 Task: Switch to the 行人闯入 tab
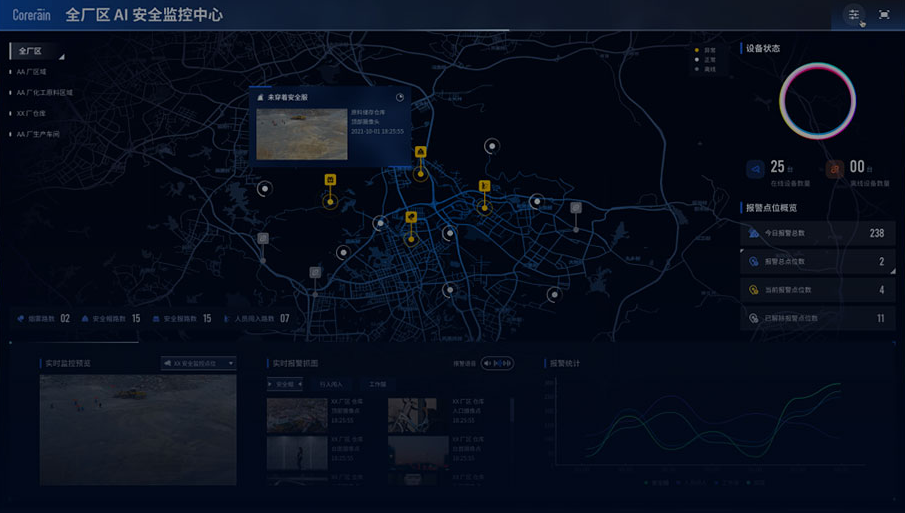tap(330, 384)
